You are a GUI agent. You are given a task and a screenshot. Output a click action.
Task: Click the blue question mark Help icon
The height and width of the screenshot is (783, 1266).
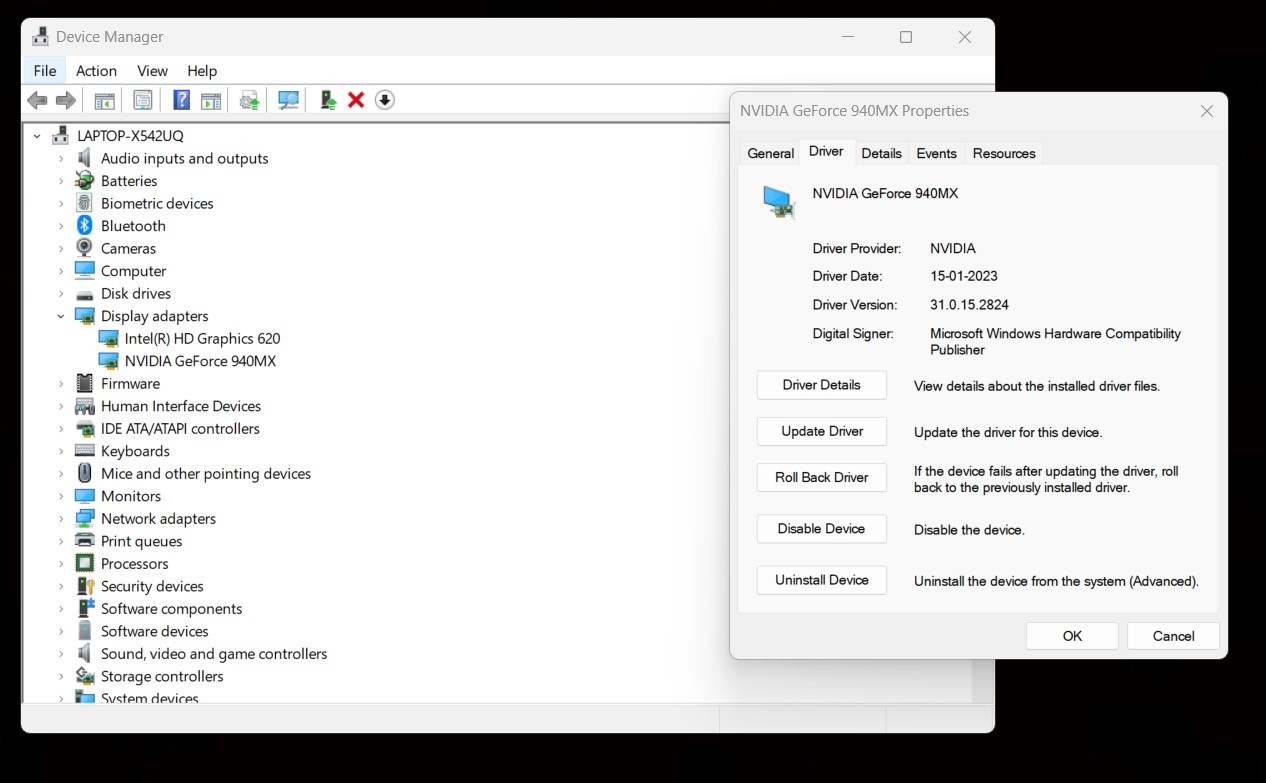point(182,100)
